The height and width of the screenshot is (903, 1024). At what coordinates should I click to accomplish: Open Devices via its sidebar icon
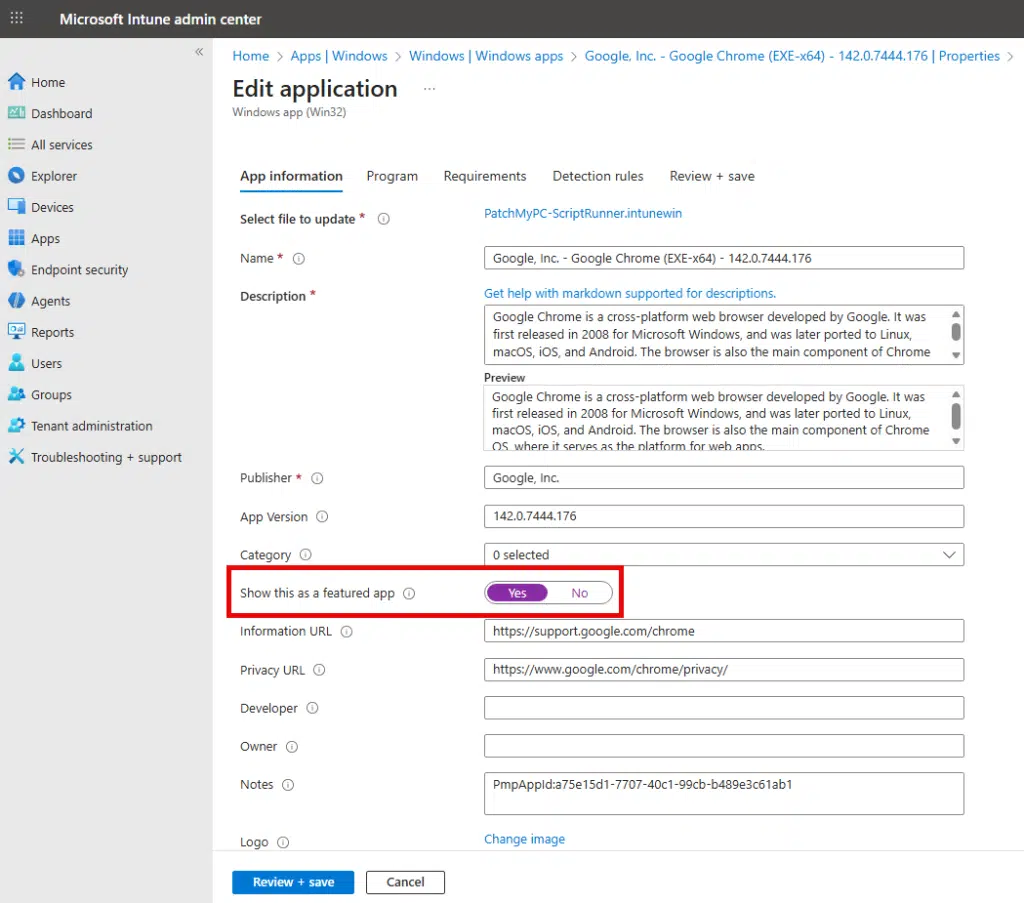16,207
